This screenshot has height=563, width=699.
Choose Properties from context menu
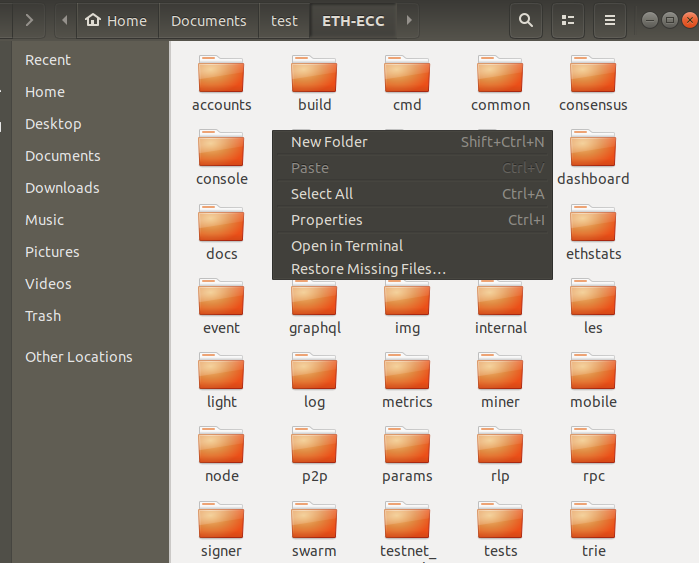tap(412, 220)
